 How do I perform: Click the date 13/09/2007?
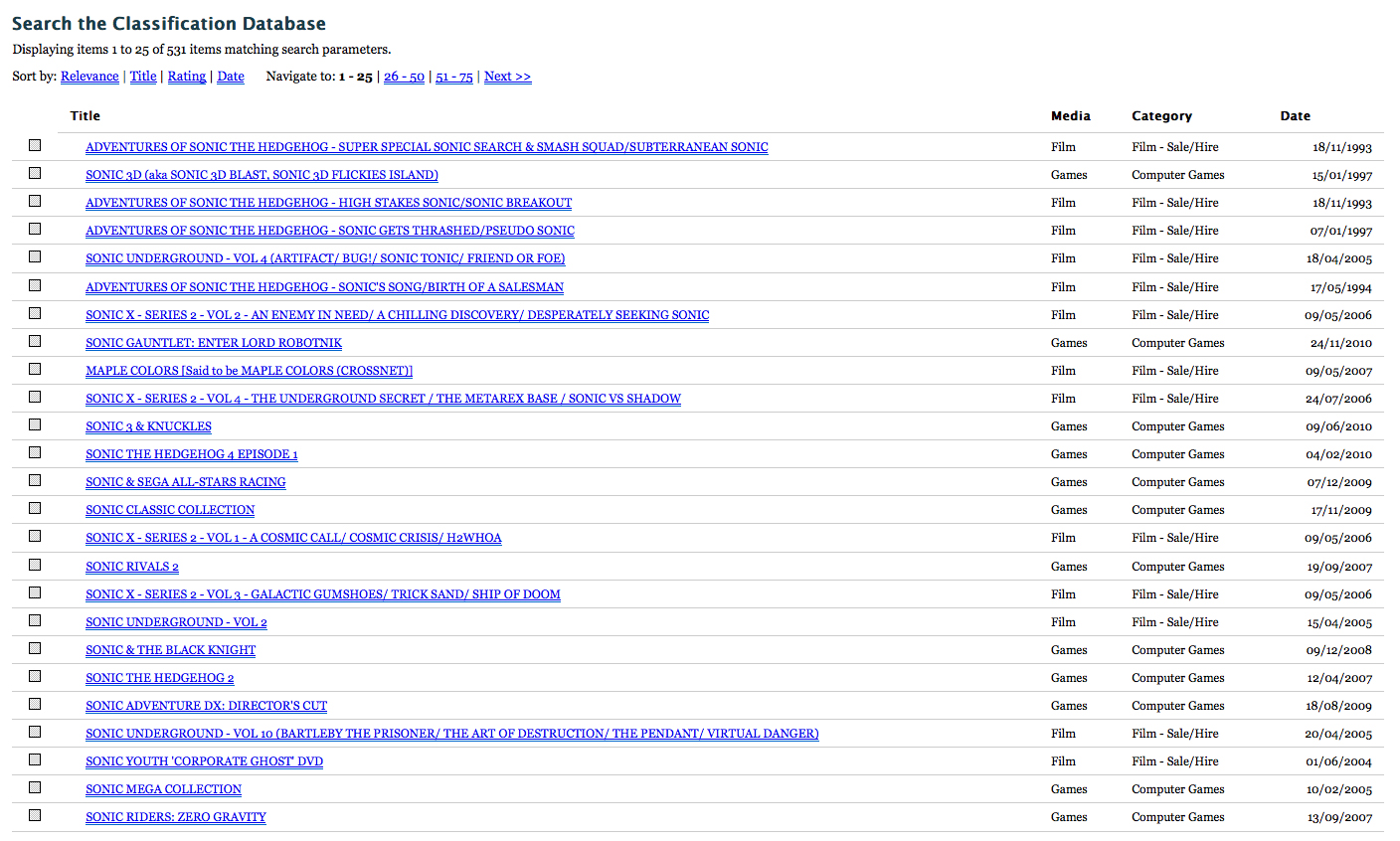pyautogui.click(x=1339, y=817)
